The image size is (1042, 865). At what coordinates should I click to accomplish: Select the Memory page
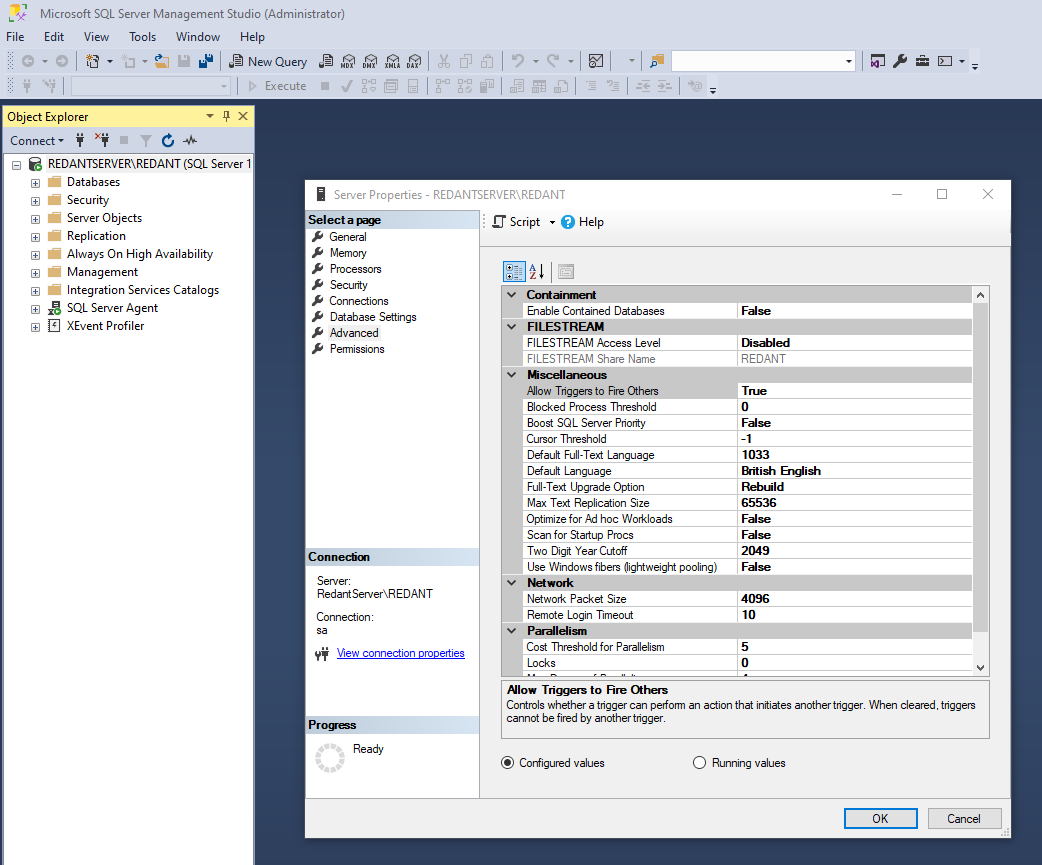[x=348, y=253]
